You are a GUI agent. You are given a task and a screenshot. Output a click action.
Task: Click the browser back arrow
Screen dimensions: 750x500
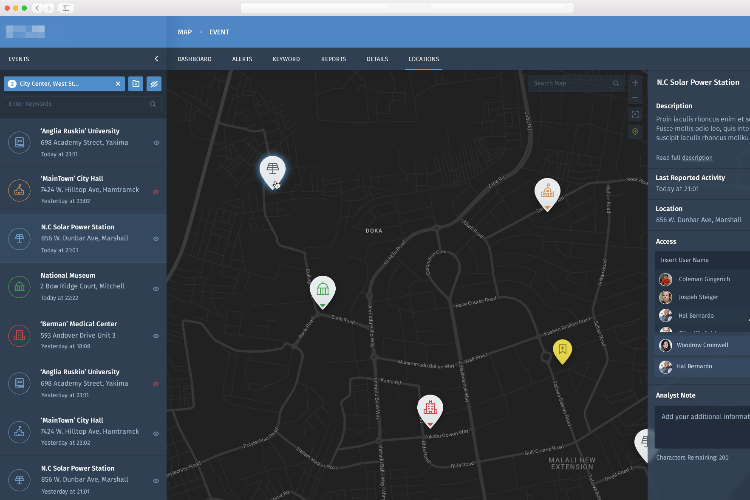tap(37, 8)
